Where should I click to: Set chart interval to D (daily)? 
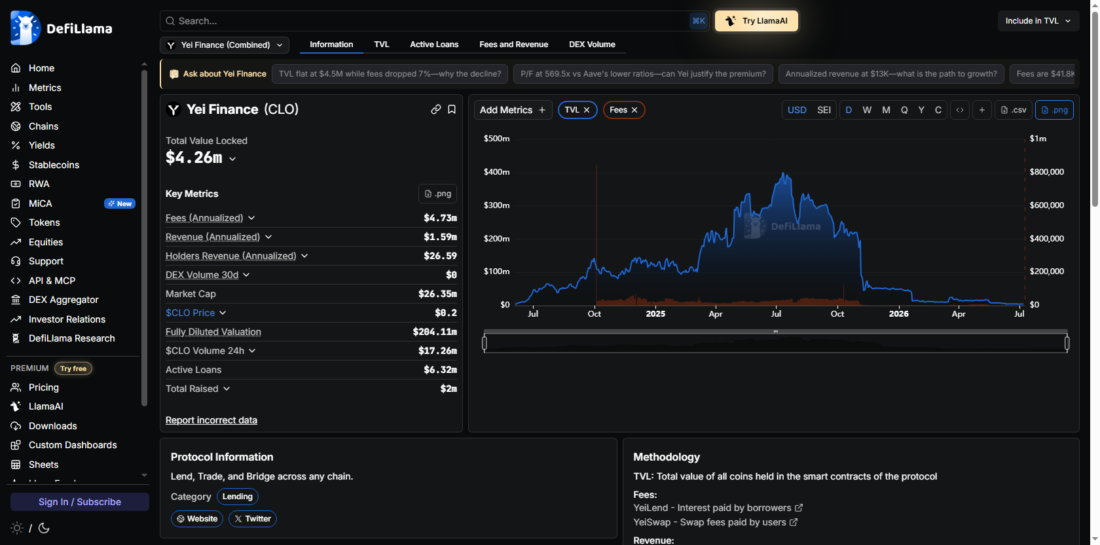pyautogui.click(x=849, y=110)
